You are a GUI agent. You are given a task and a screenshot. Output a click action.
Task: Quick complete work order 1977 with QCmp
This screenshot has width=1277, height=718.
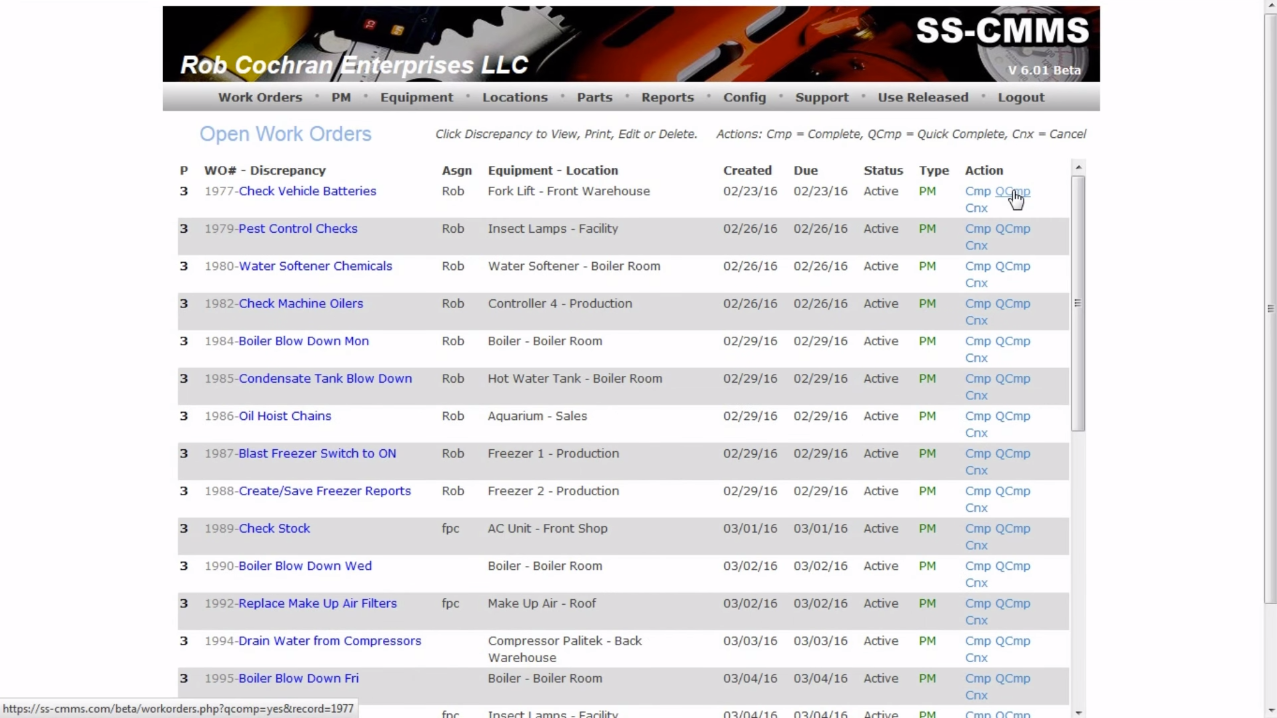(x=1012, y=191)
